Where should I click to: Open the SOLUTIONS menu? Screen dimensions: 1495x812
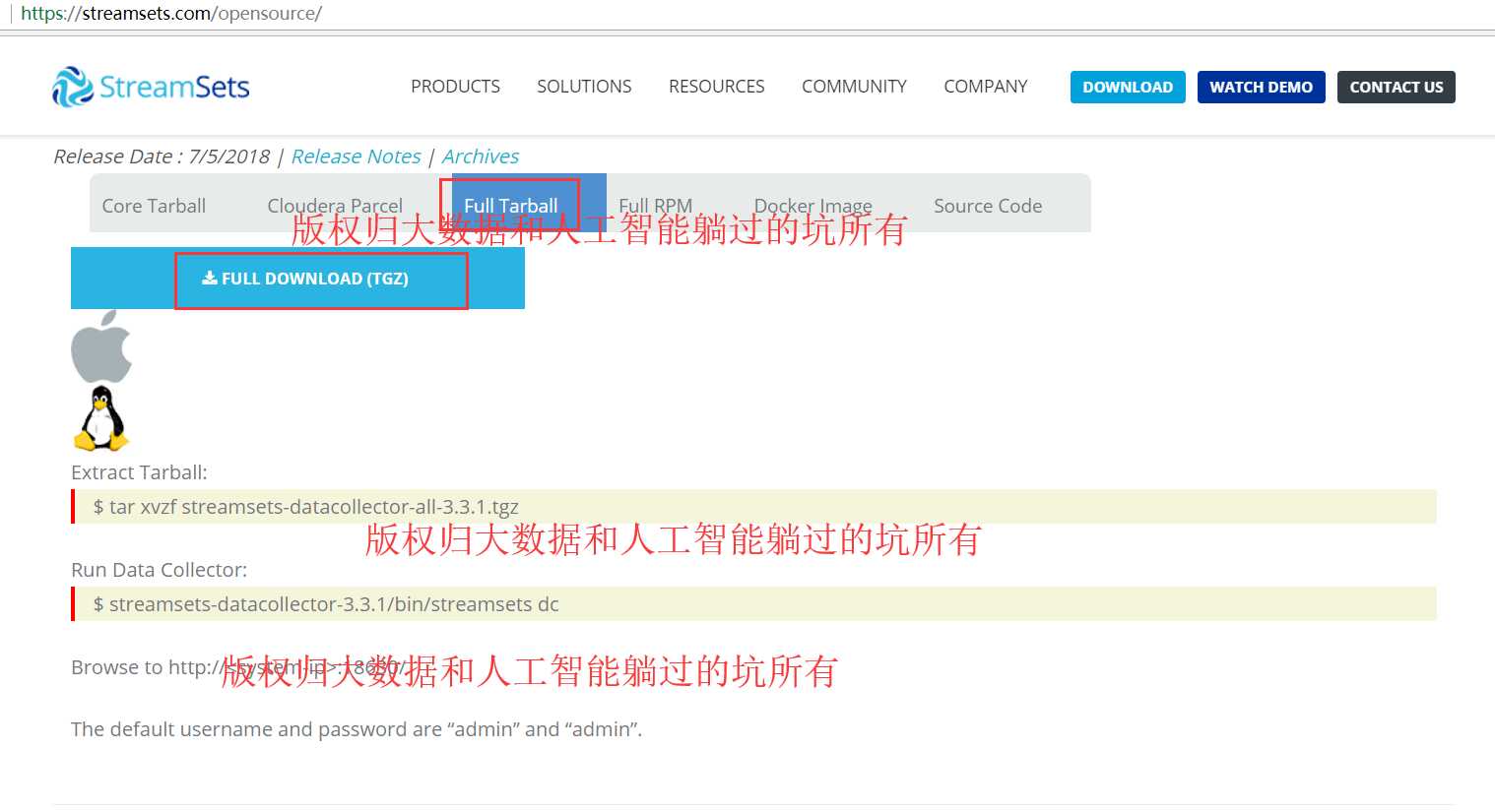pyautogui.click(x=584, y=87)
